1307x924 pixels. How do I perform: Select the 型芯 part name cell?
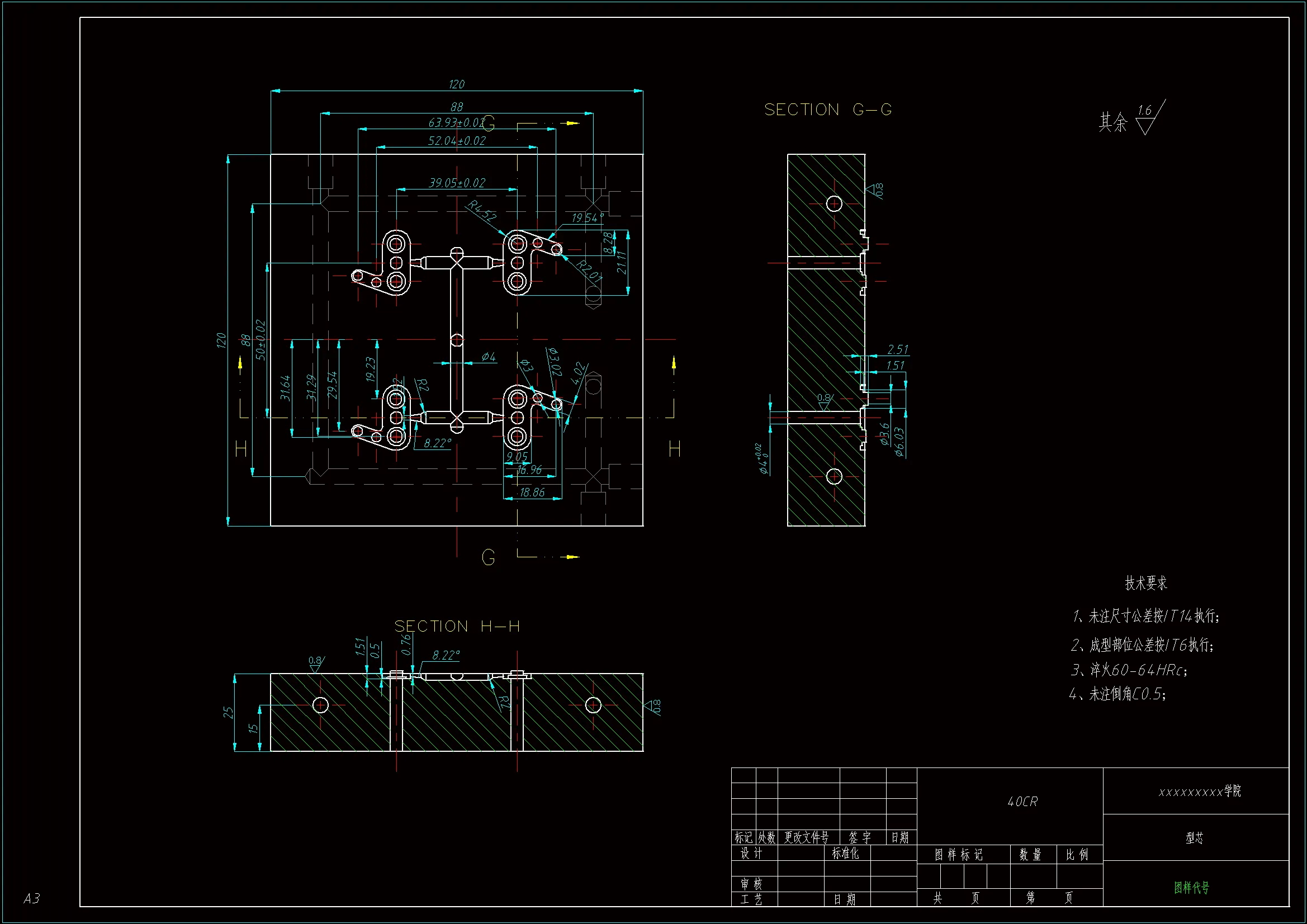pos(1194,837)
